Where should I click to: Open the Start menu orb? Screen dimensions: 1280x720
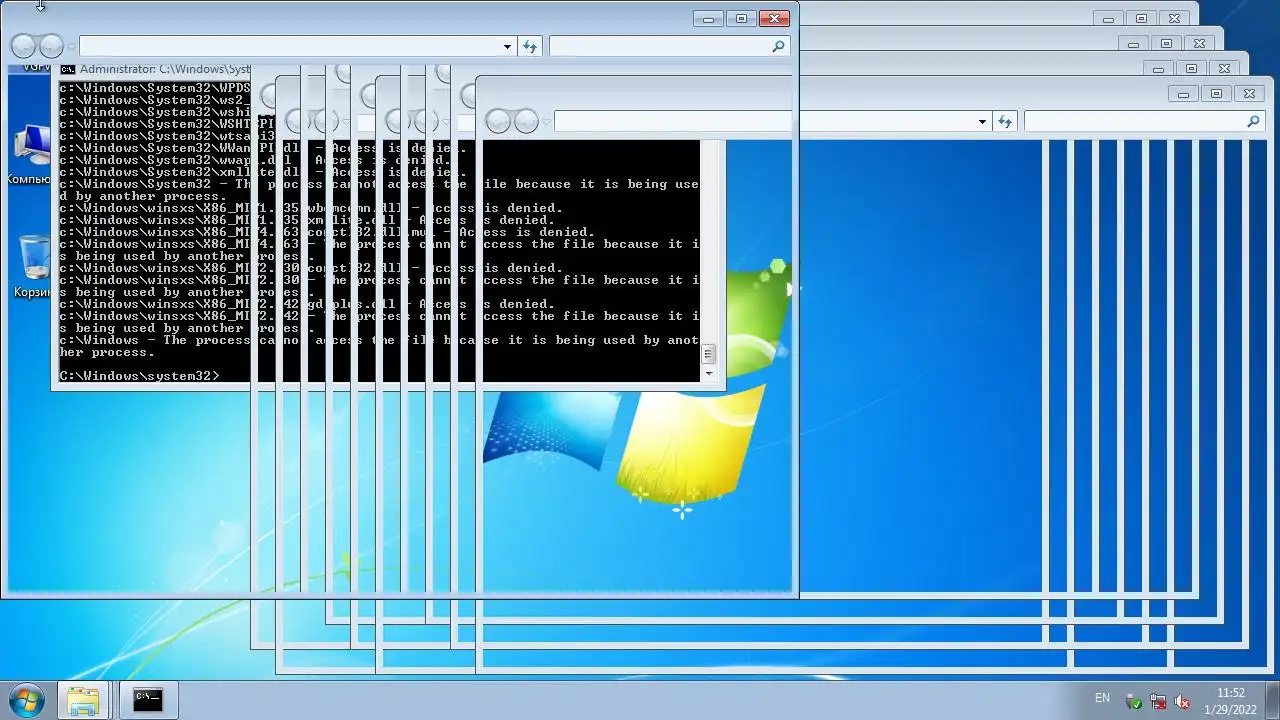point(27,699)
